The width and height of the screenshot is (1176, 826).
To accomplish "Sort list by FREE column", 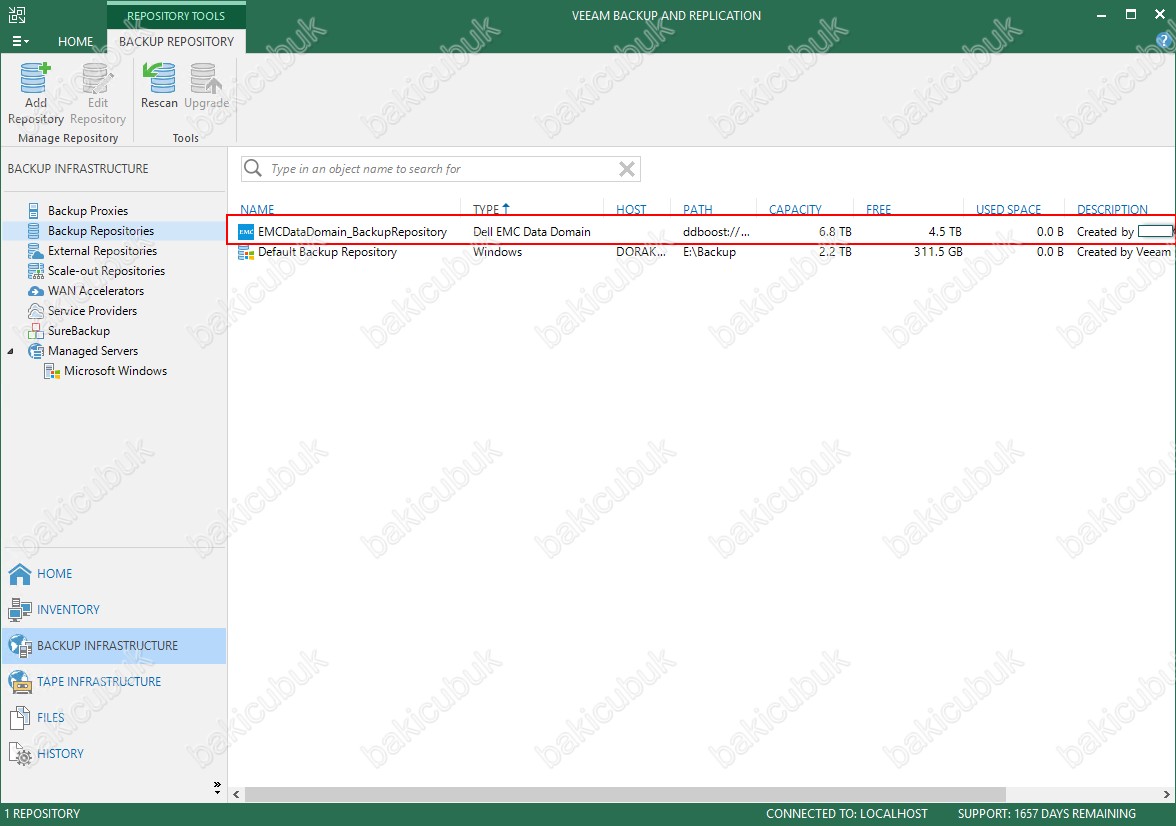I will [x=878, y=209].
